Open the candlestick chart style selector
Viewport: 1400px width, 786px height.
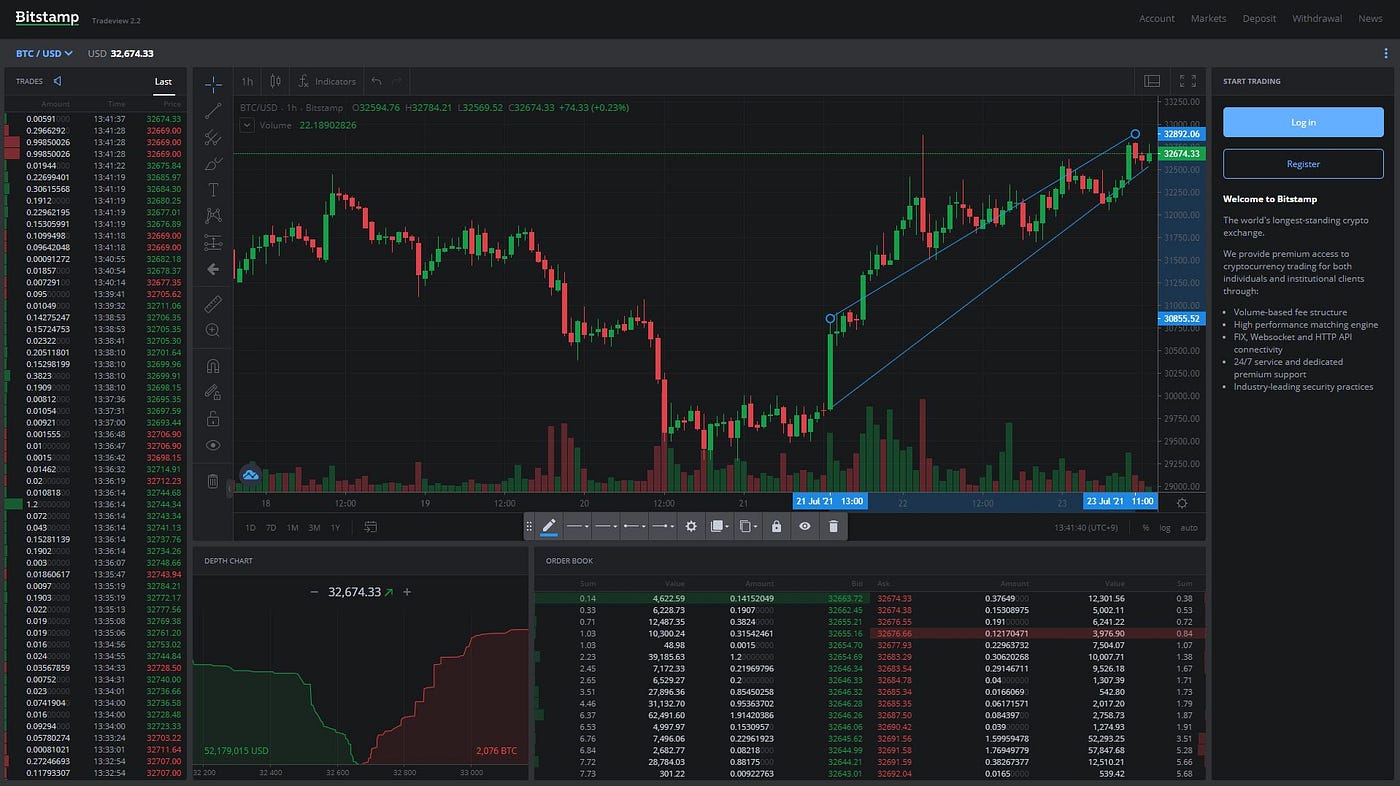click(x=276, y=81)
